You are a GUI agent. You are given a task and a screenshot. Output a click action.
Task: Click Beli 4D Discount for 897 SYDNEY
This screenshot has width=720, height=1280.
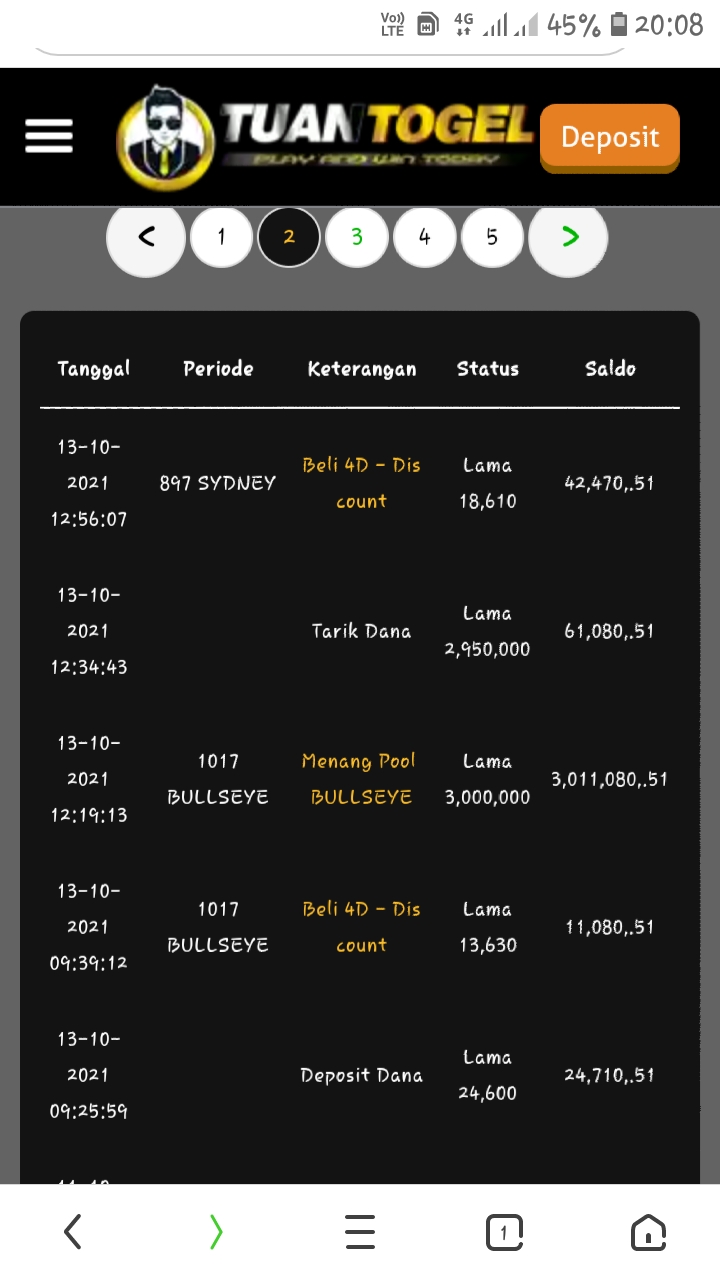361,483
